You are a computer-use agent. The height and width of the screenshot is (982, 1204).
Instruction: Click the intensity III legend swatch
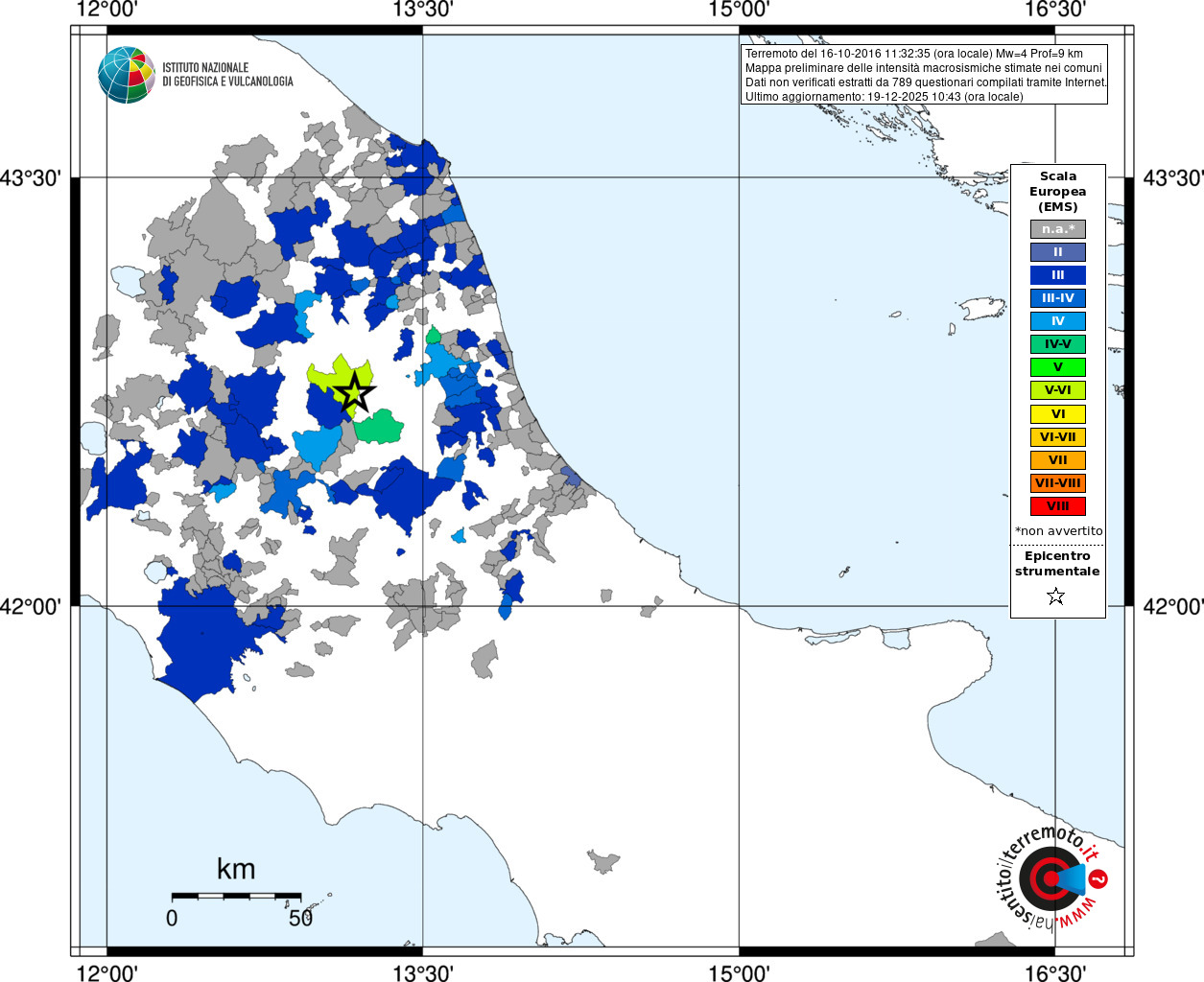(x=1057, y=275)
